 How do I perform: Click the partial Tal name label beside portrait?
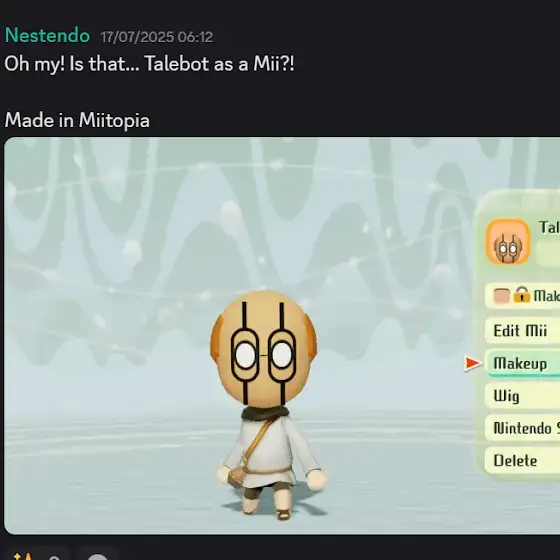coord(549,227)
